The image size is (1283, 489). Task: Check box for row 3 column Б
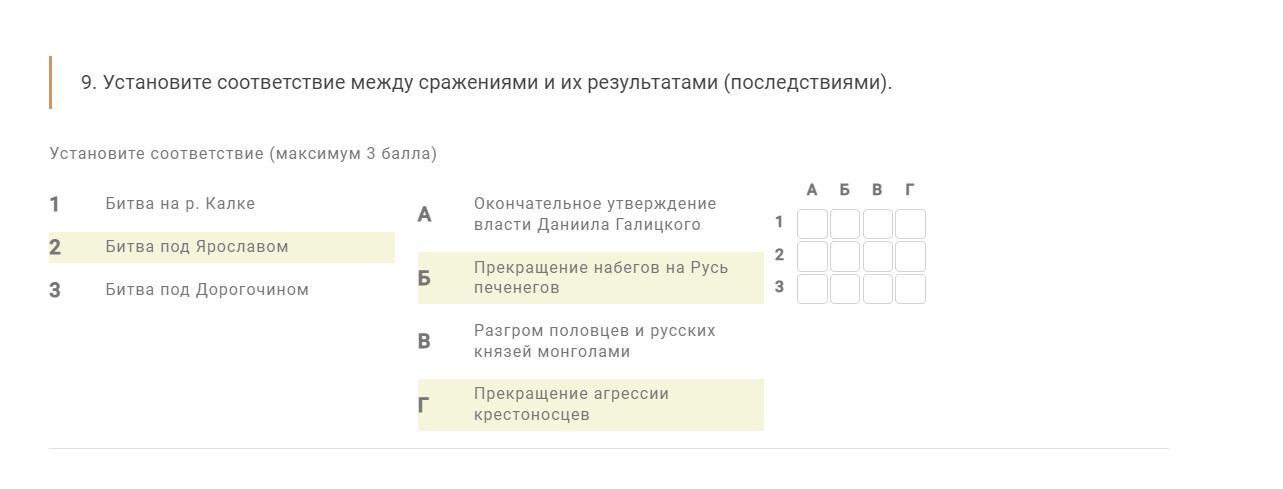(845, 289)
